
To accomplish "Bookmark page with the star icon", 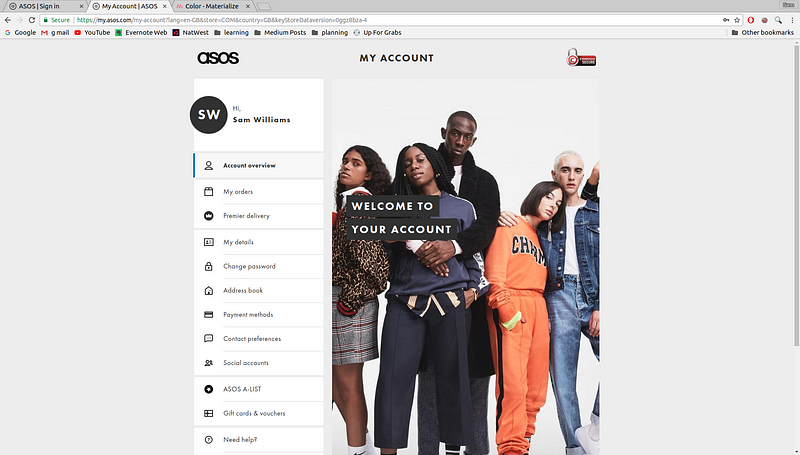I will [737, 20].
